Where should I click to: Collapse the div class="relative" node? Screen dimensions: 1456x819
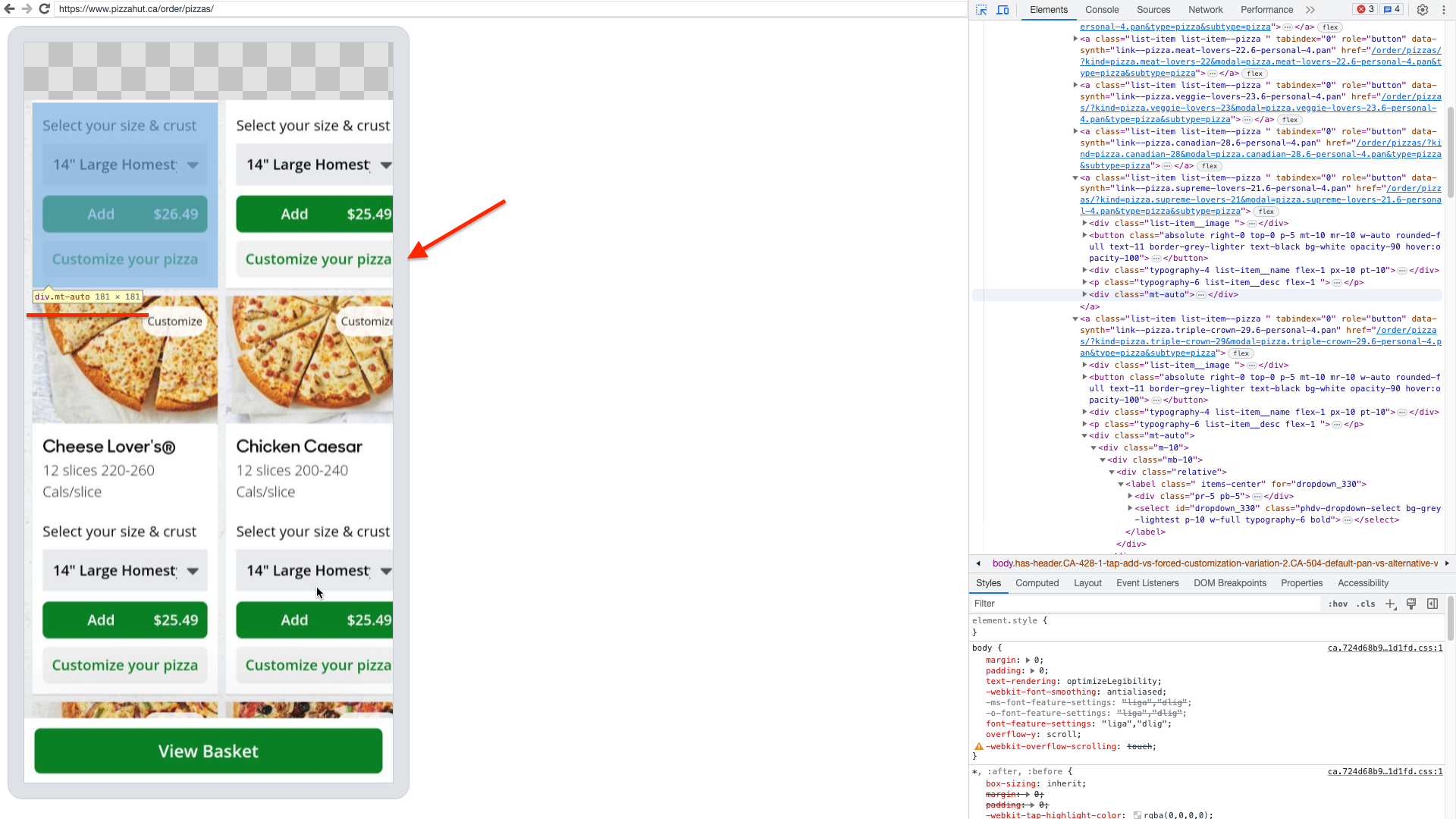[x=1112, y=472]
